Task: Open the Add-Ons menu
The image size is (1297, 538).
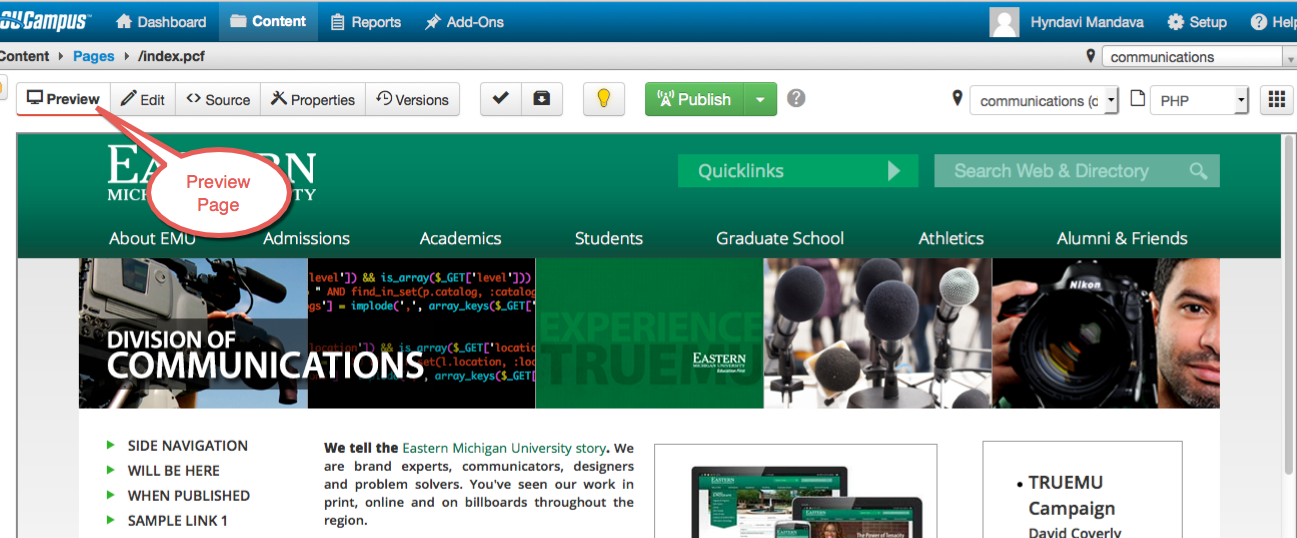Action: (464, 21)
